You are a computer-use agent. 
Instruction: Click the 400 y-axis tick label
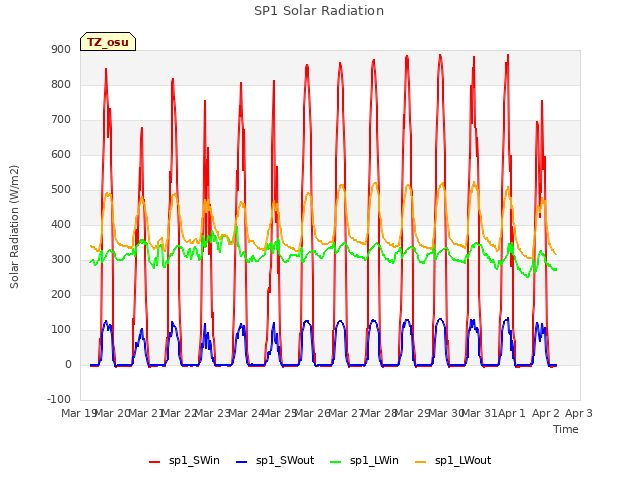61,224
